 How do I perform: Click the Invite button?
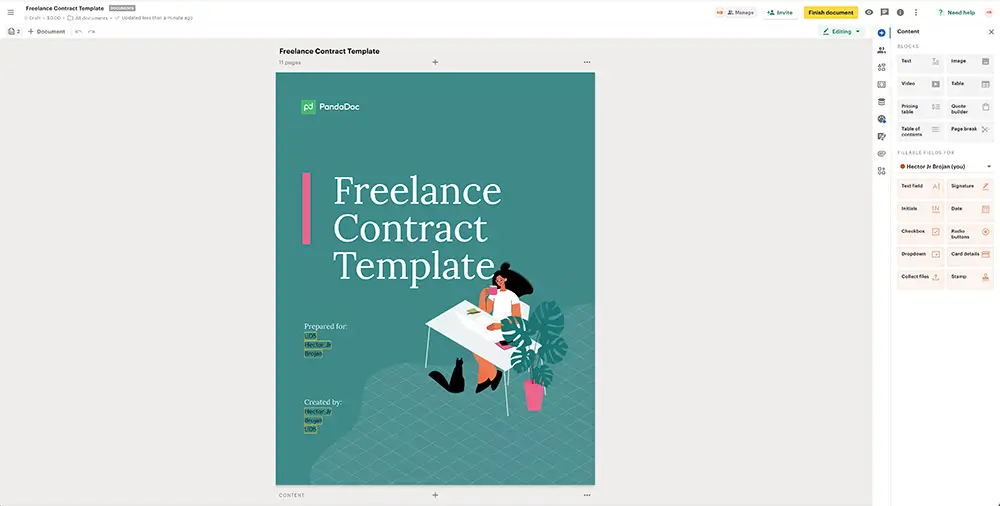(779, 12)
